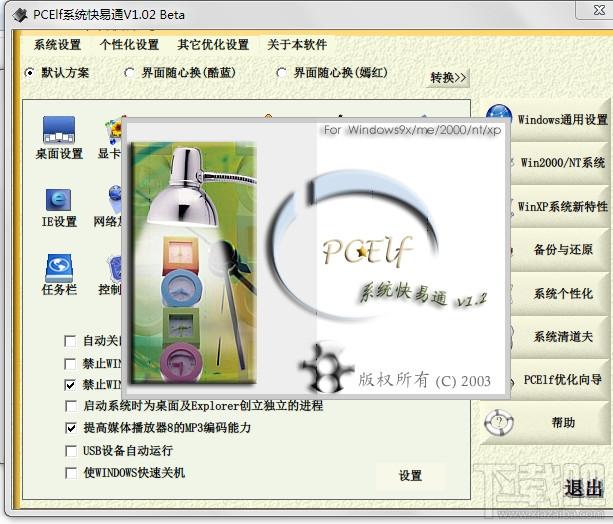Open 系统清道夫 section
Screen dimensions: 613x524
[562, 336]
